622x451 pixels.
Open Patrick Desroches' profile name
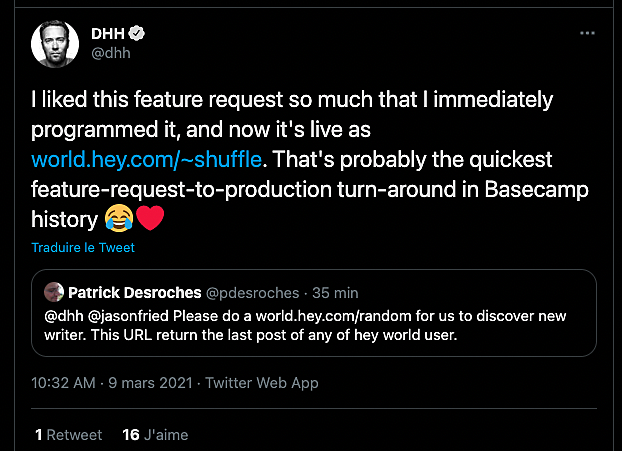135,293
